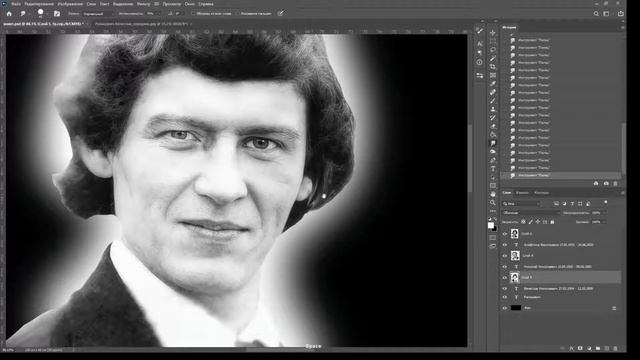Select the Pen tool
This screenshot has height=360, width=640.
pos(493,160)
